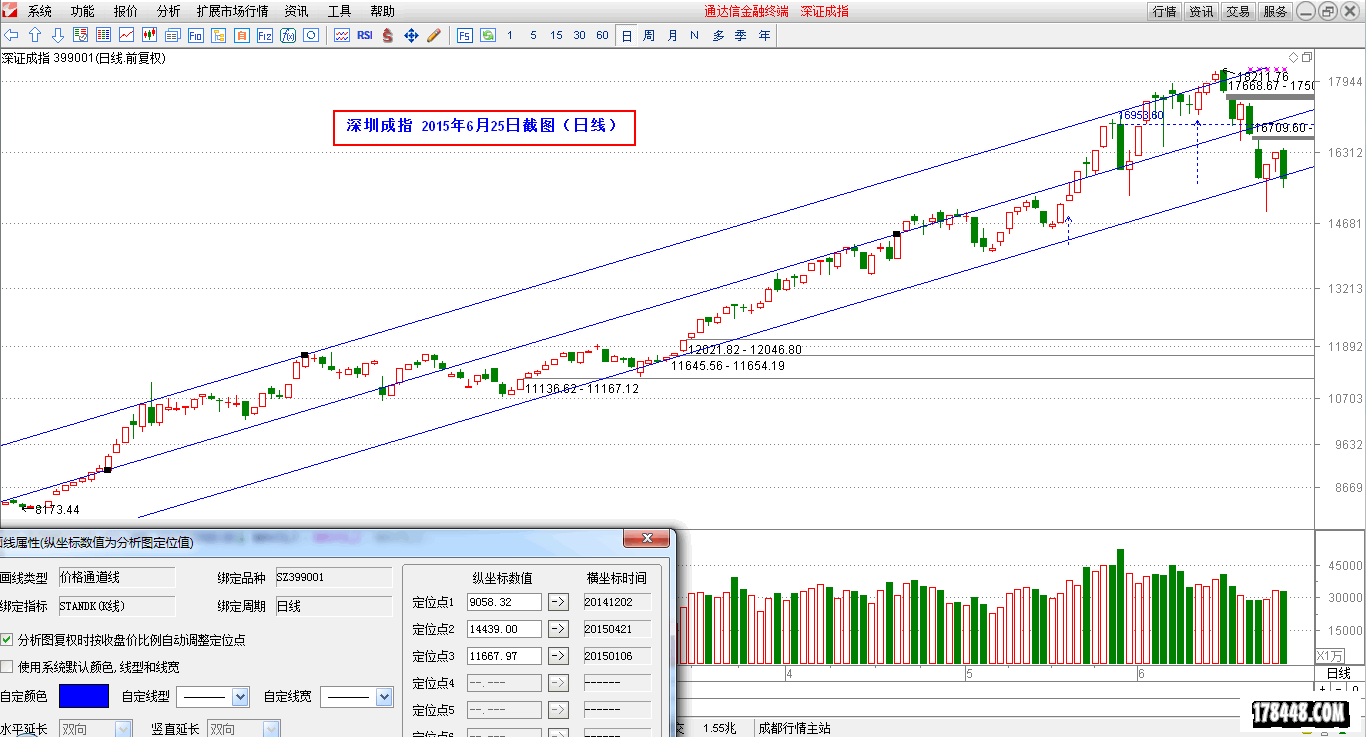Click the ranking list icon after the down arrow
This screenshot has height=737, width=1366.
pyautogui.click(x=81, y=35)
